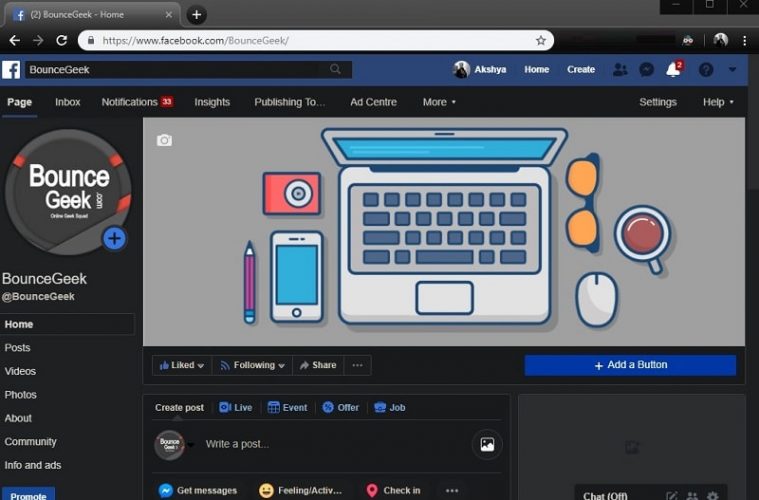759x500 pixels.
Task: Create a Job post
Action: (x=390, y=408)
